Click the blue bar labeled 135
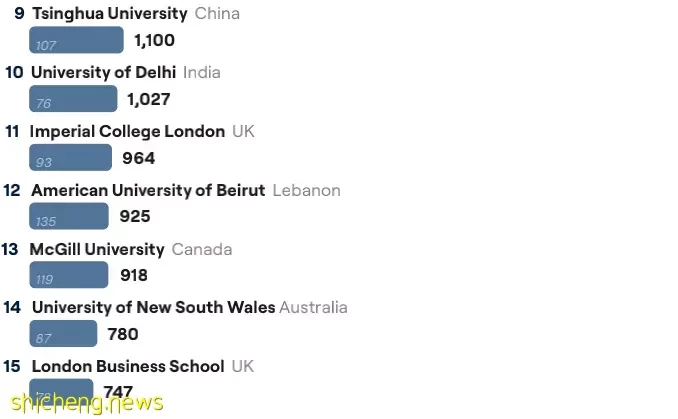 click(x=69, y=216)
